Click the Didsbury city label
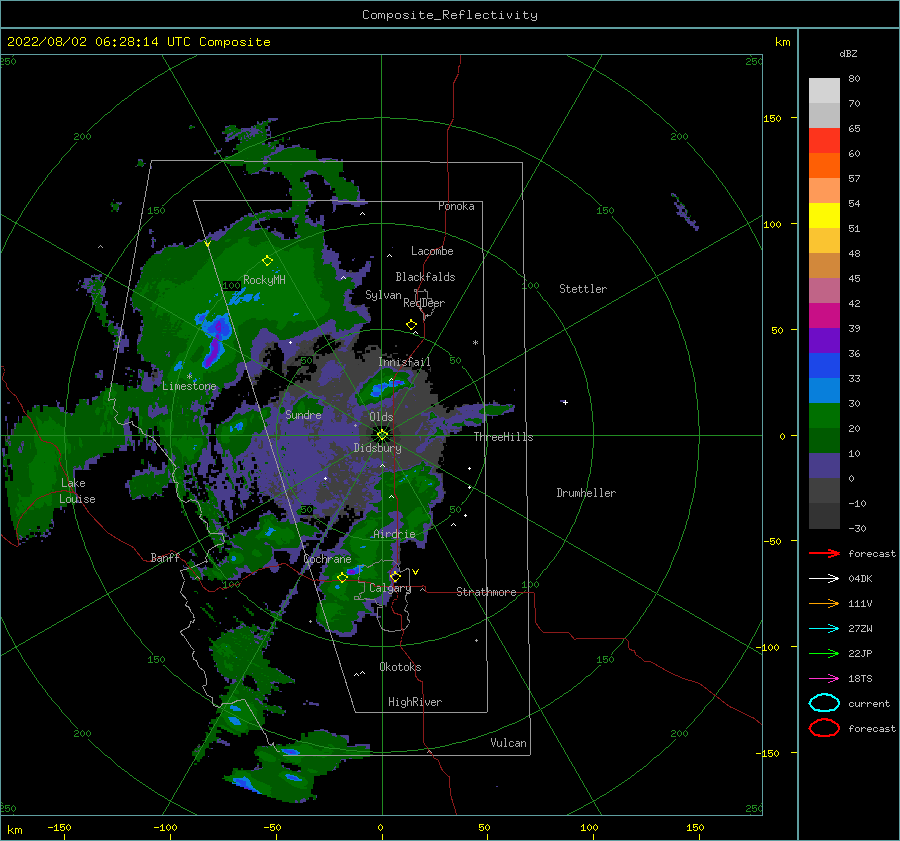 tap(377, 448)
